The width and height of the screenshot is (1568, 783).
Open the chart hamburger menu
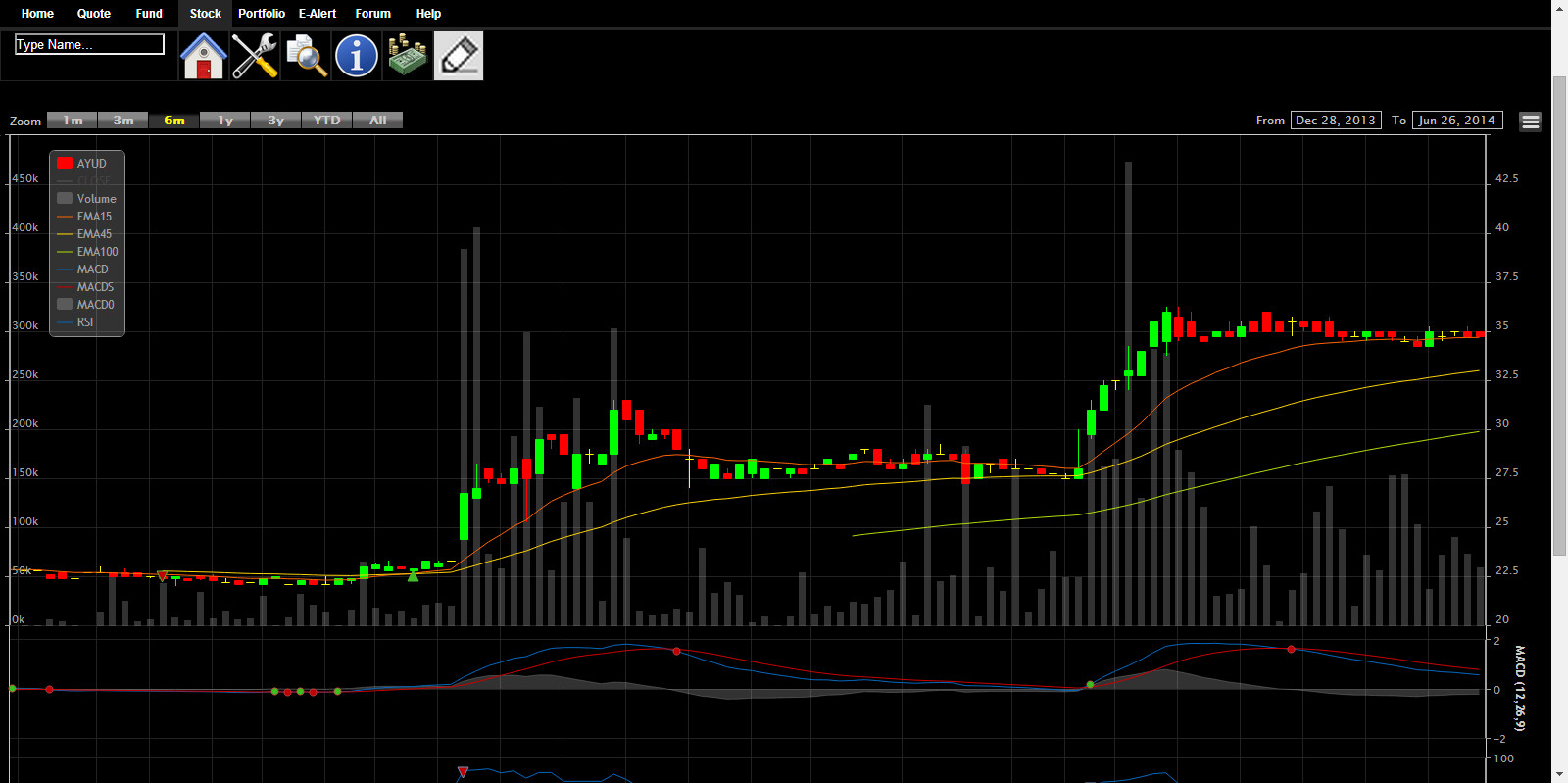[x=1531, y=122]
